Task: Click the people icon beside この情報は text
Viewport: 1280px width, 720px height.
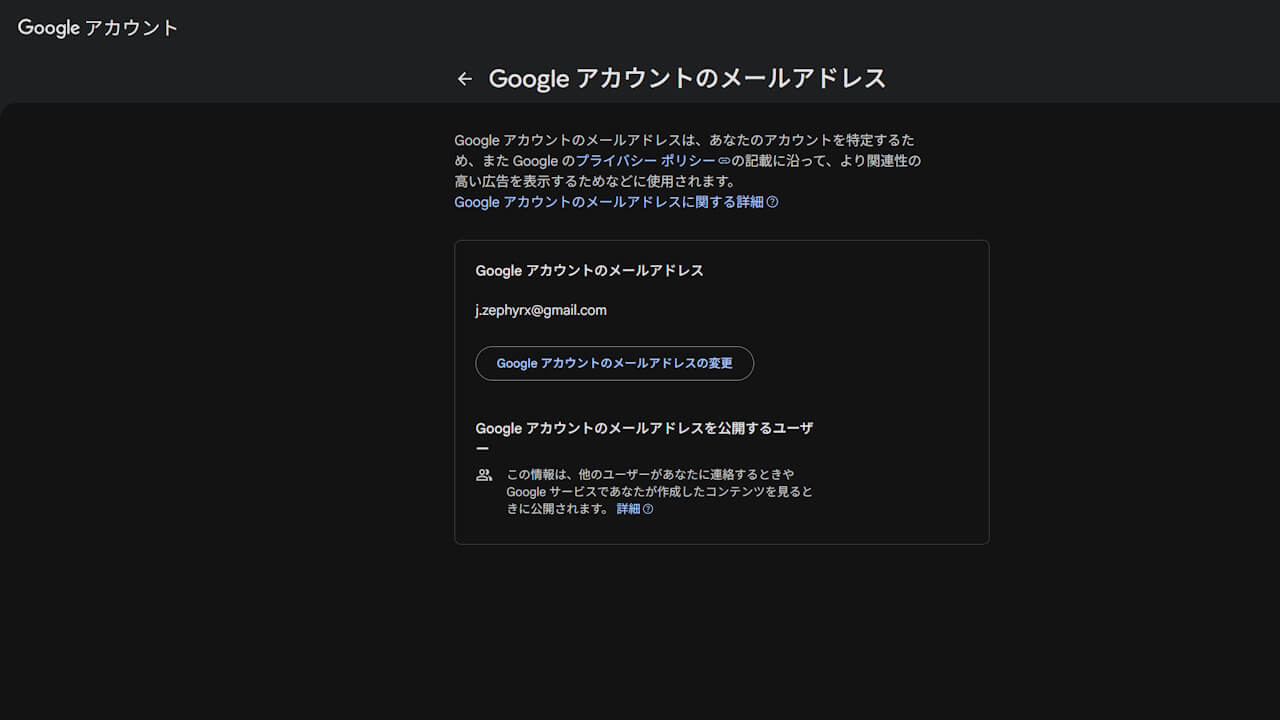Action: tap(484, 475)
